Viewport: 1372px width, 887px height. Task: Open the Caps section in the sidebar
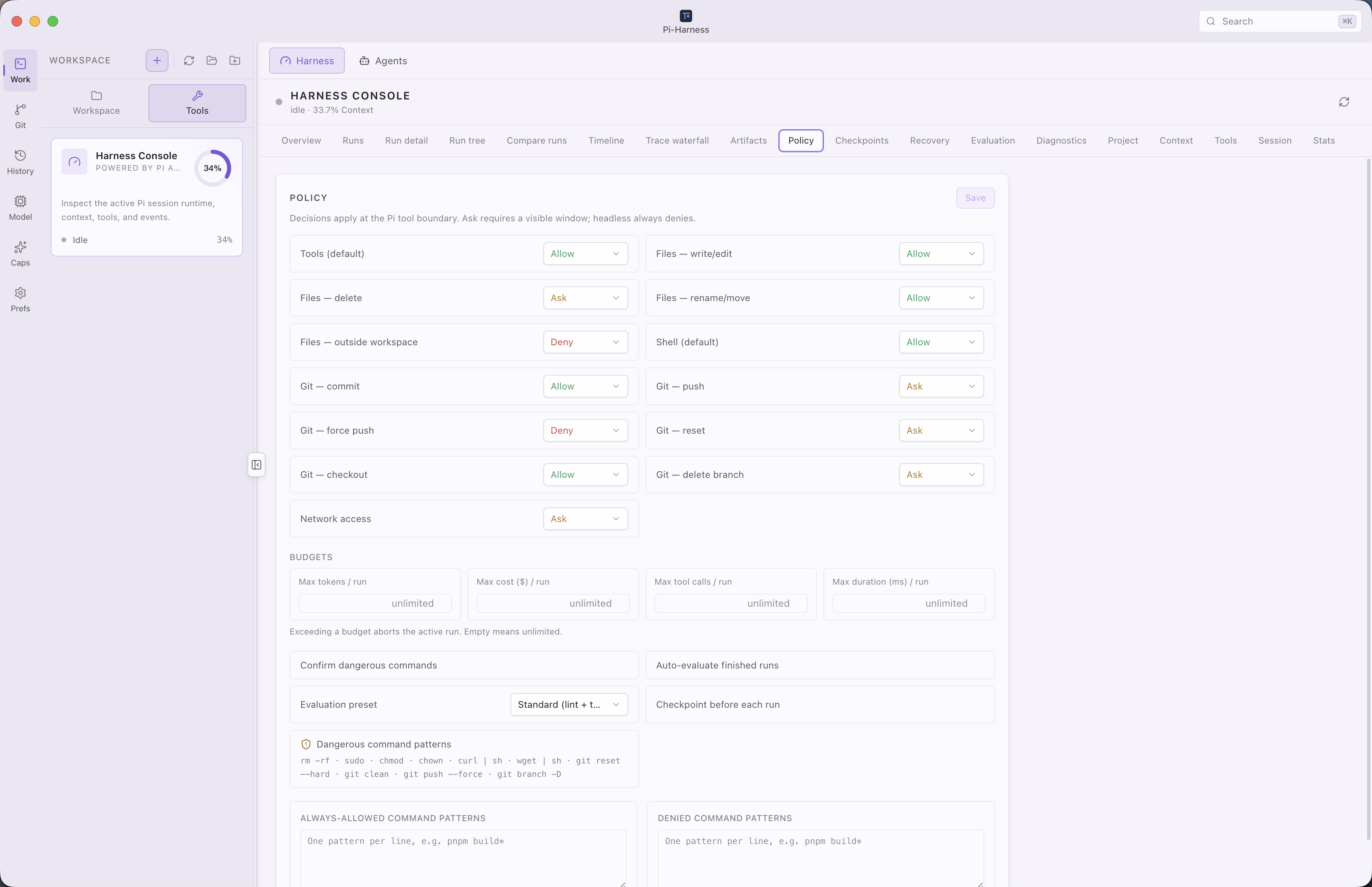(20, 254)
